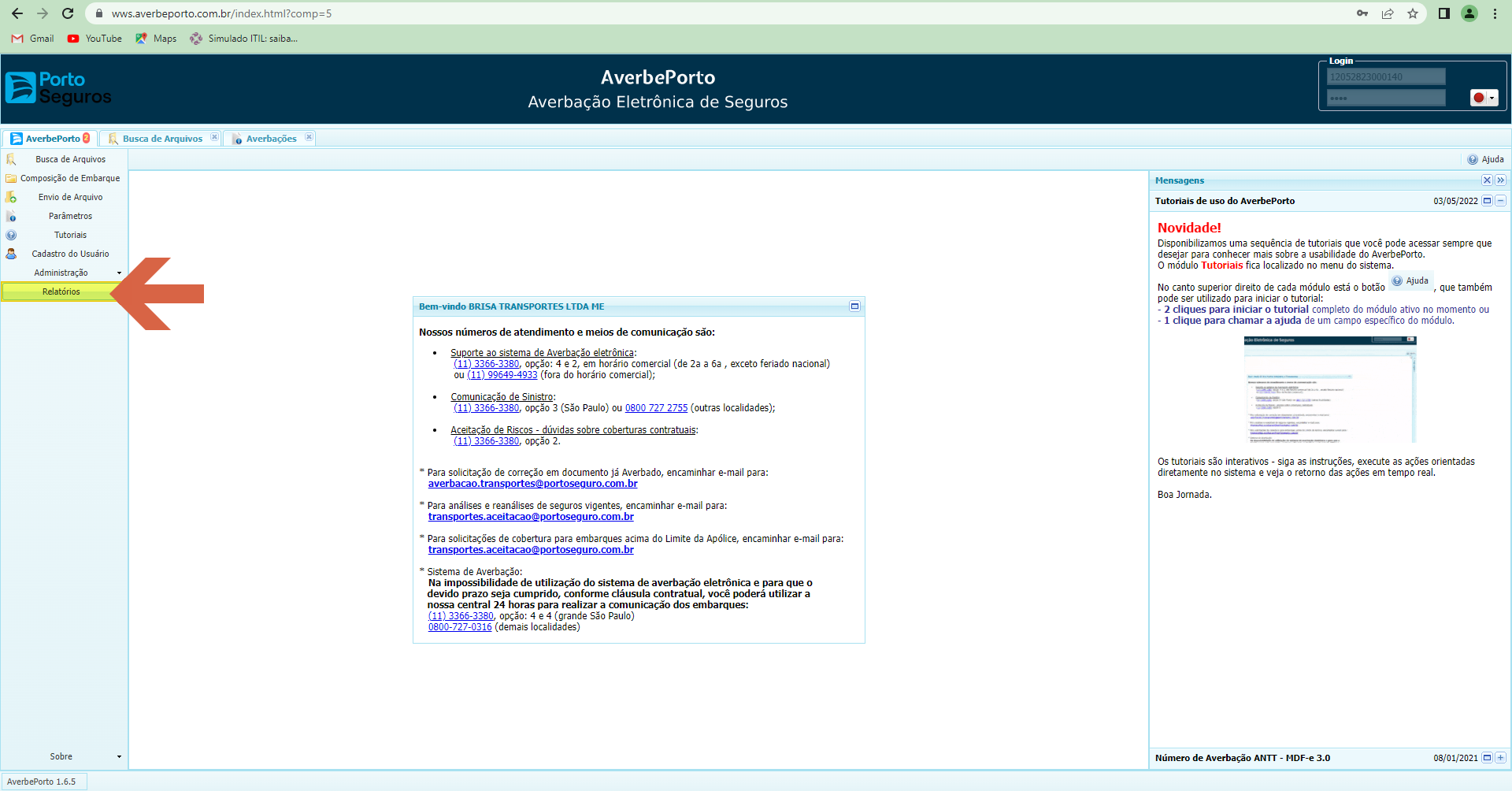Go back using the browser back arrow

[17, 13]
